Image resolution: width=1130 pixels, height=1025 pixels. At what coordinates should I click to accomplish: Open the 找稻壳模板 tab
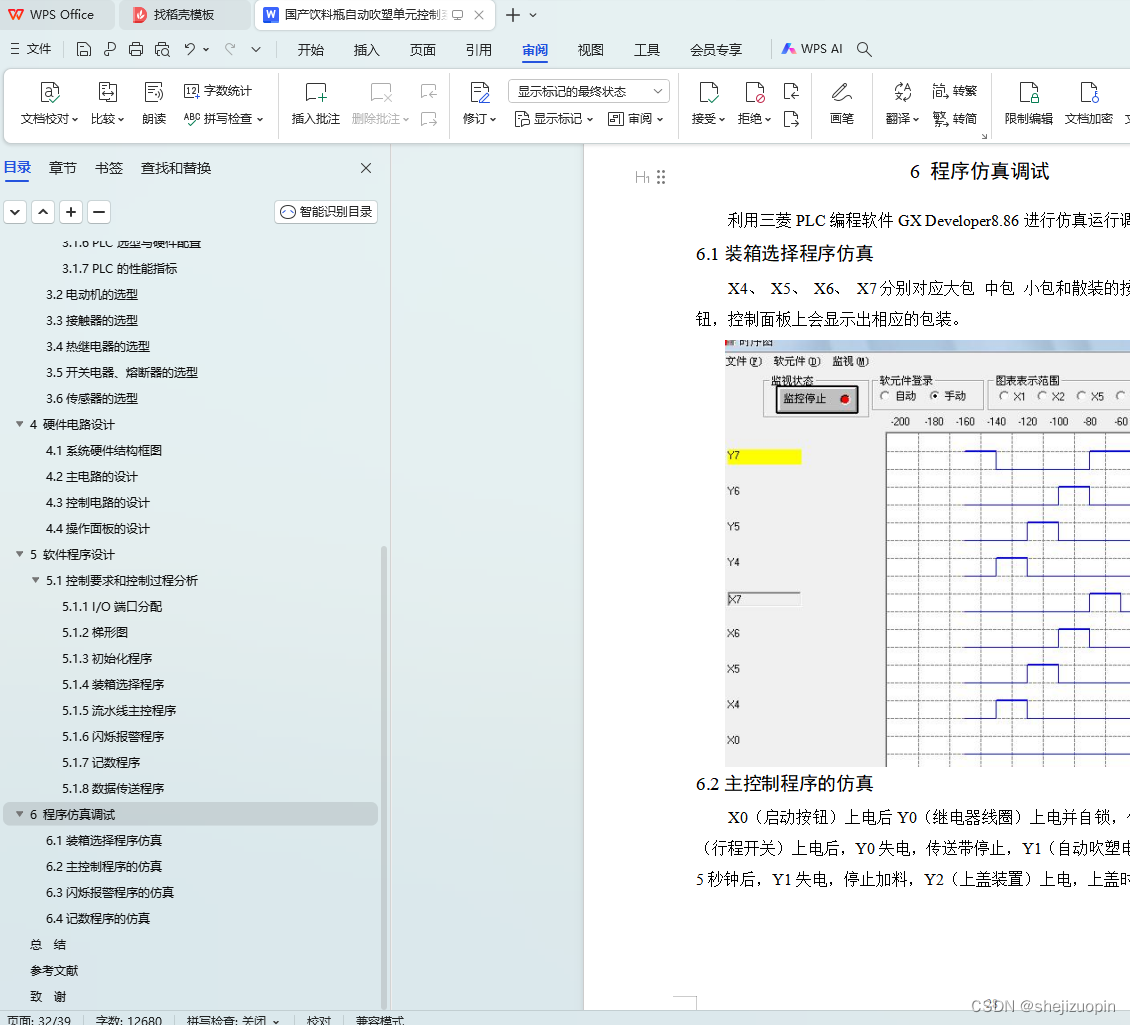(184, 14)
